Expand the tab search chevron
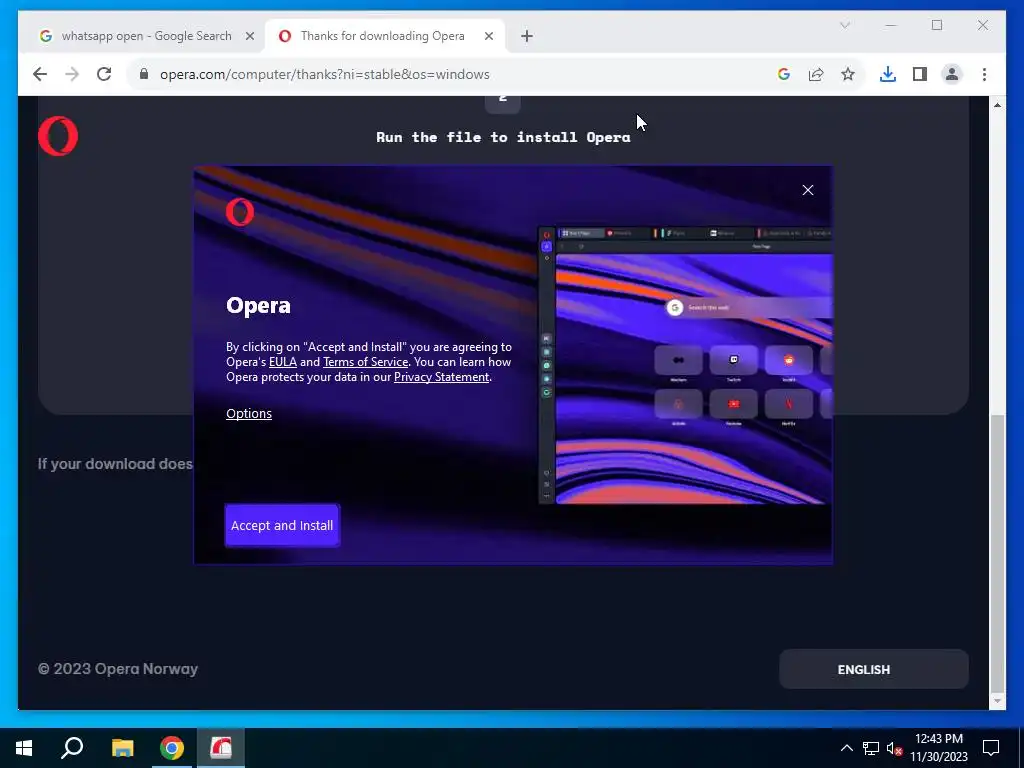This screenshot has width=1024, height=768. point(844,25)
